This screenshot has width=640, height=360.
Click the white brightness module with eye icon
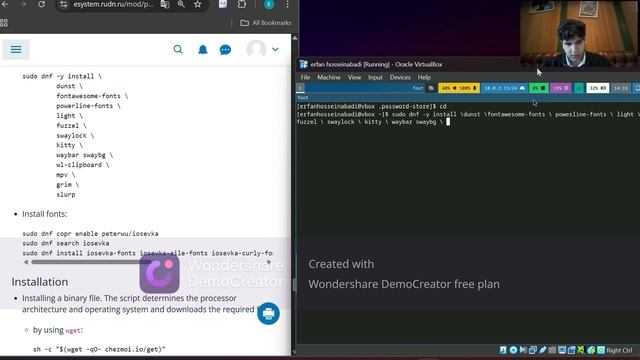click(598, 88)
